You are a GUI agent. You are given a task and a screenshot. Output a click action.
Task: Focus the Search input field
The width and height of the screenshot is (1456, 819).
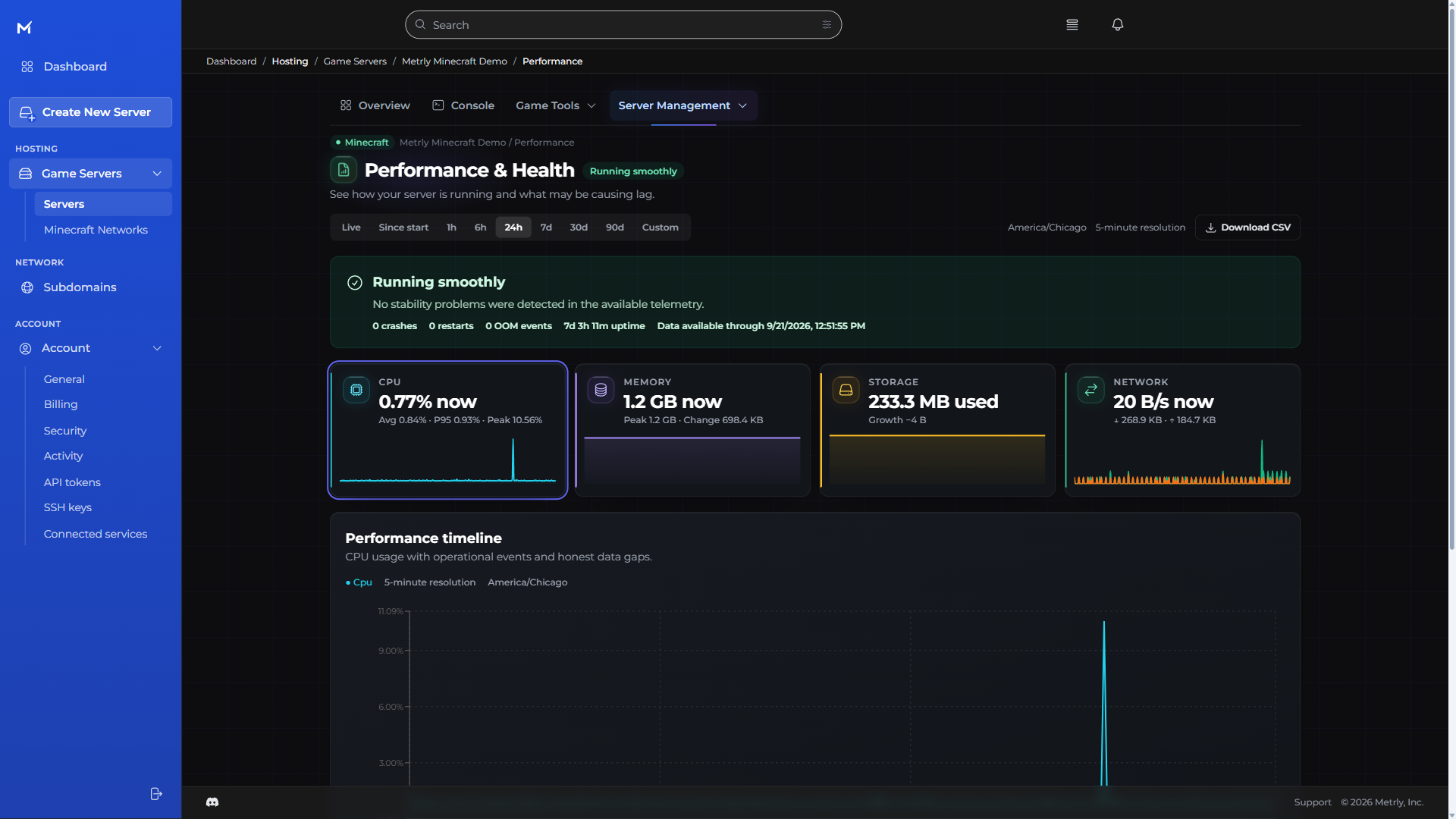(x=623, y=25)
